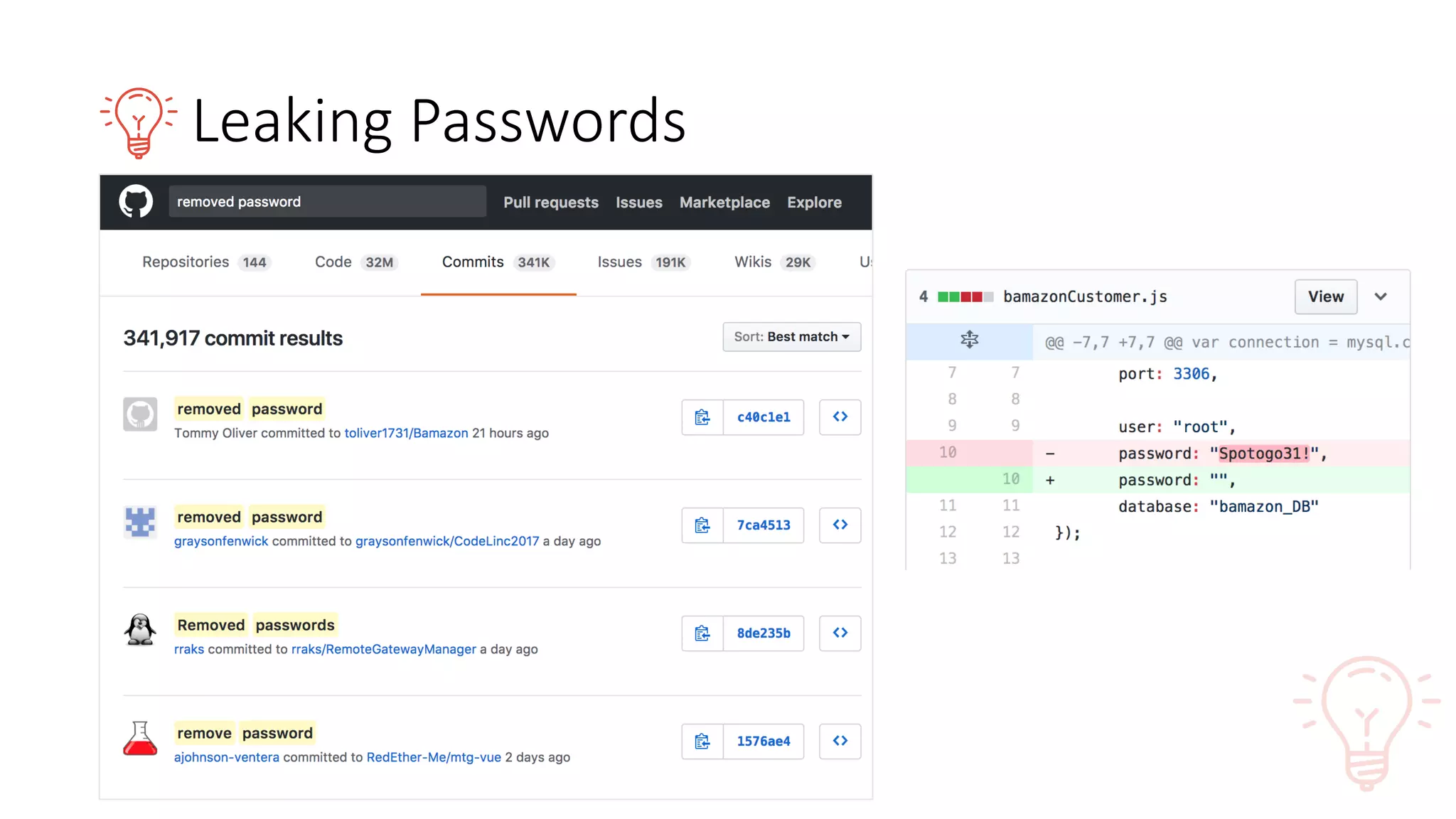The image size is (1456, 819).
Task: Switch to the Repositories results tab
Action: coord(205,262)
